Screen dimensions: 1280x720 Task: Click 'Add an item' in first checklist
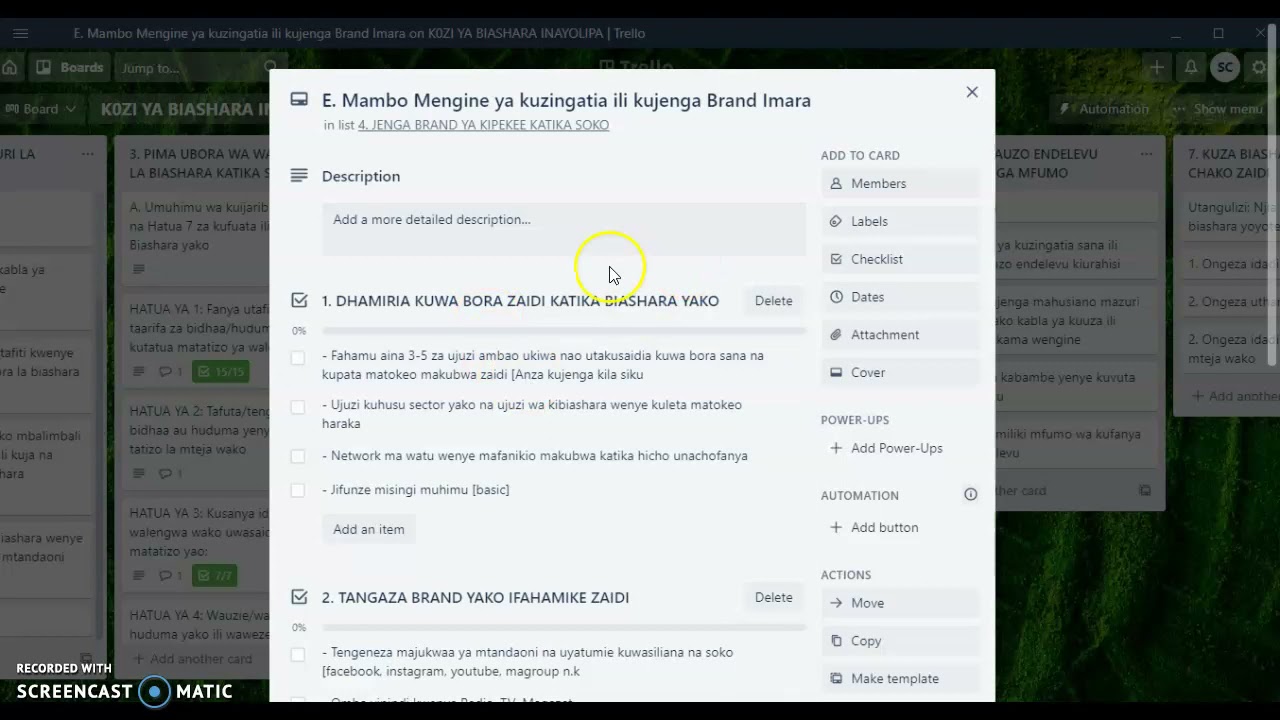pyautogui.click(x=369, y=530)
